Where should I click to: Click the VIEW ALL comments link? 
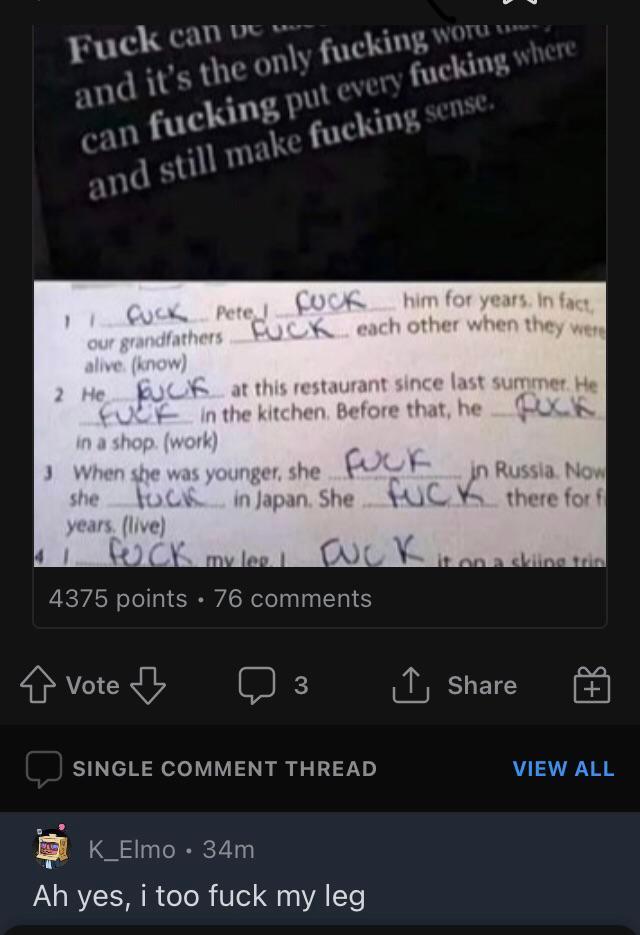563,769
